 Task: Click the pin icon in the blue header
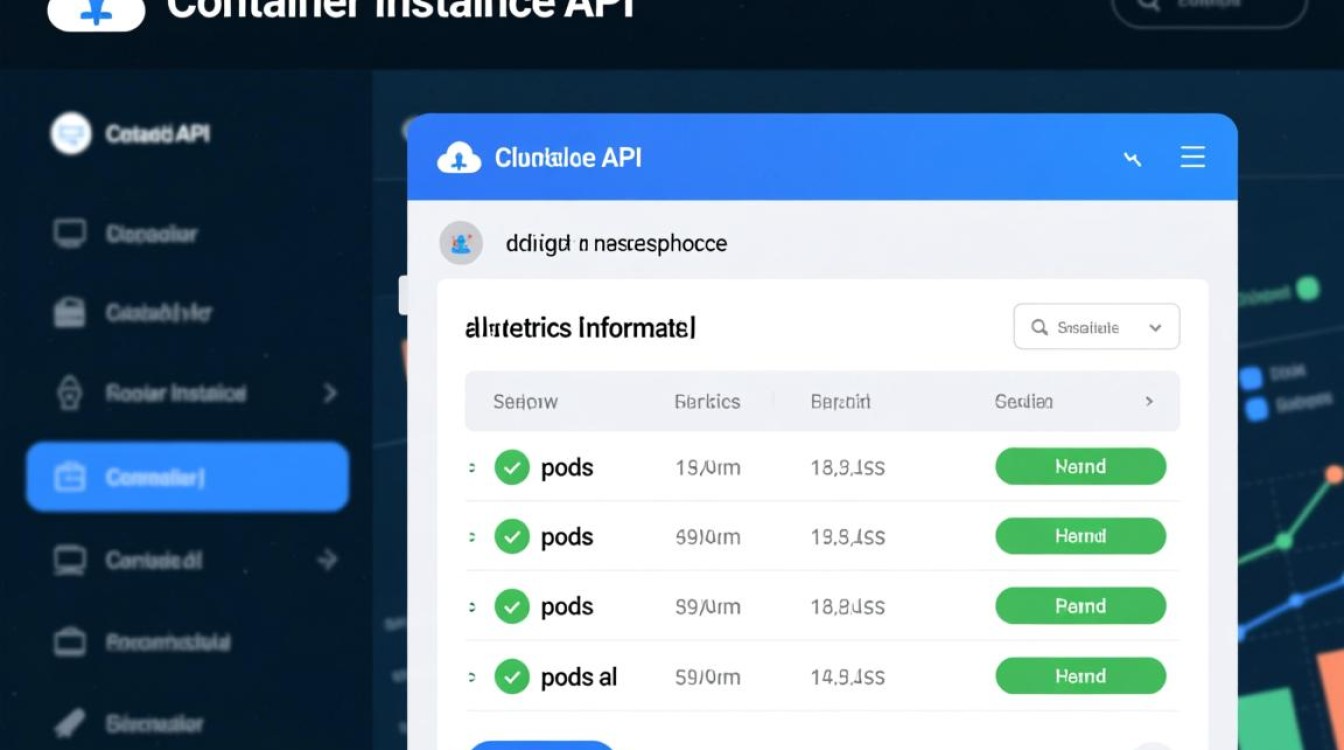coord(1132,158)
